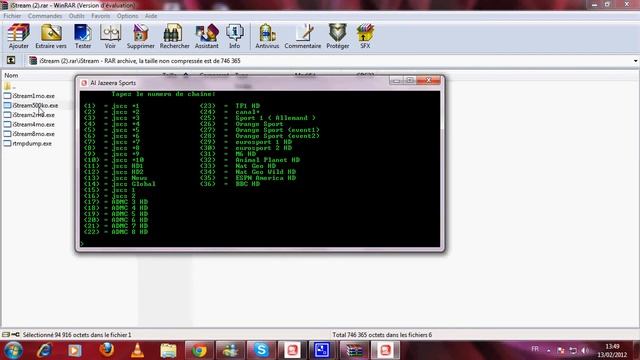Open Skype from the taskbar
The image size is (640, 360).
[x=261, y=350]
